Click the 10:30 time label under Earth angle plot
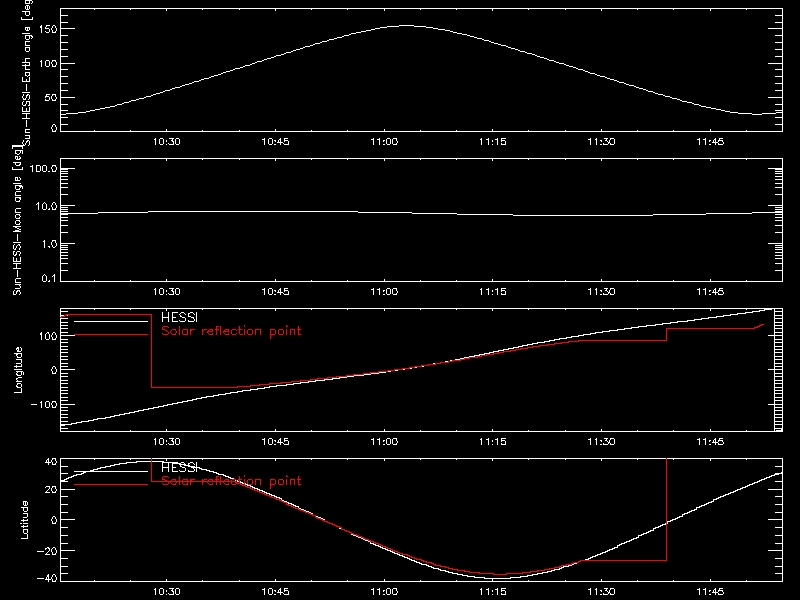The width and height of the screenshot is (800, 600). coord(167,142)
